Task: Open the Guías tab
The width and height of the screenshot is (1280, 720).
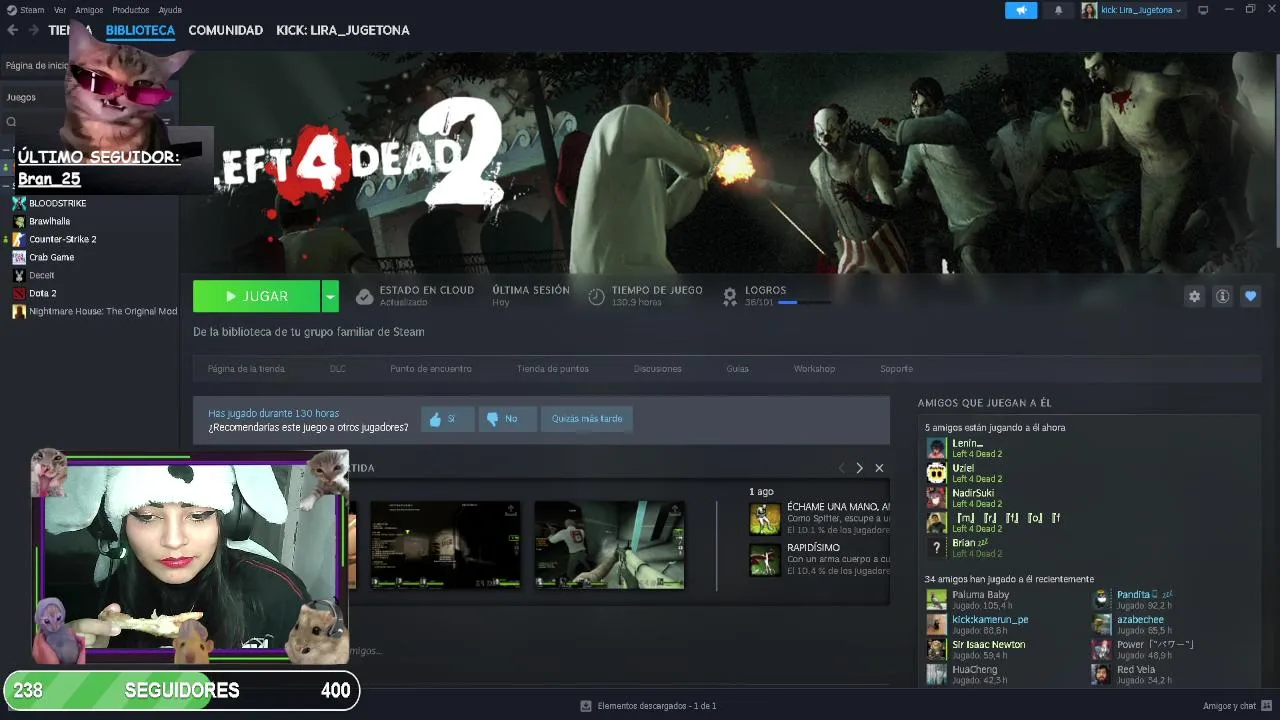Action: click(737, 369)
